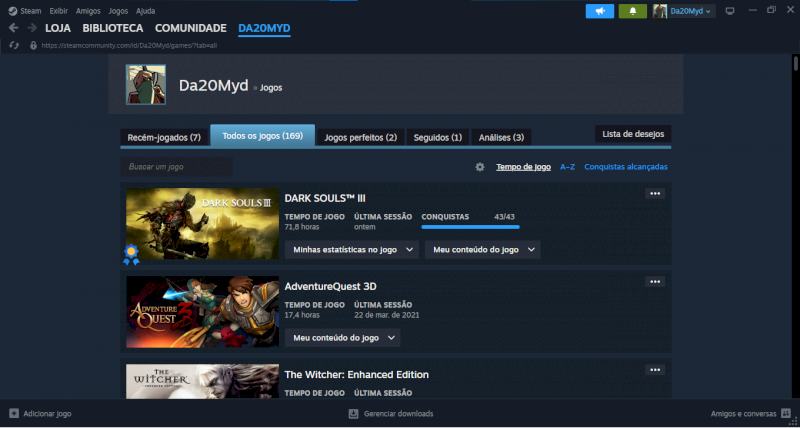This screenshot has width=800, height=428.
Task: Open the green notifications bell
Action: (632, 10)
